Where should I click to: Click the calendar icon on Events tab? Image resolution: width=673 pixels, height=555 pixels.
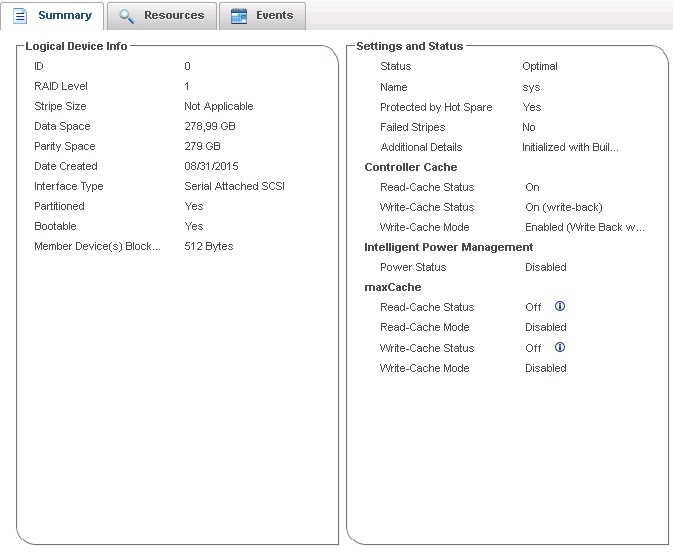point(239,16)
